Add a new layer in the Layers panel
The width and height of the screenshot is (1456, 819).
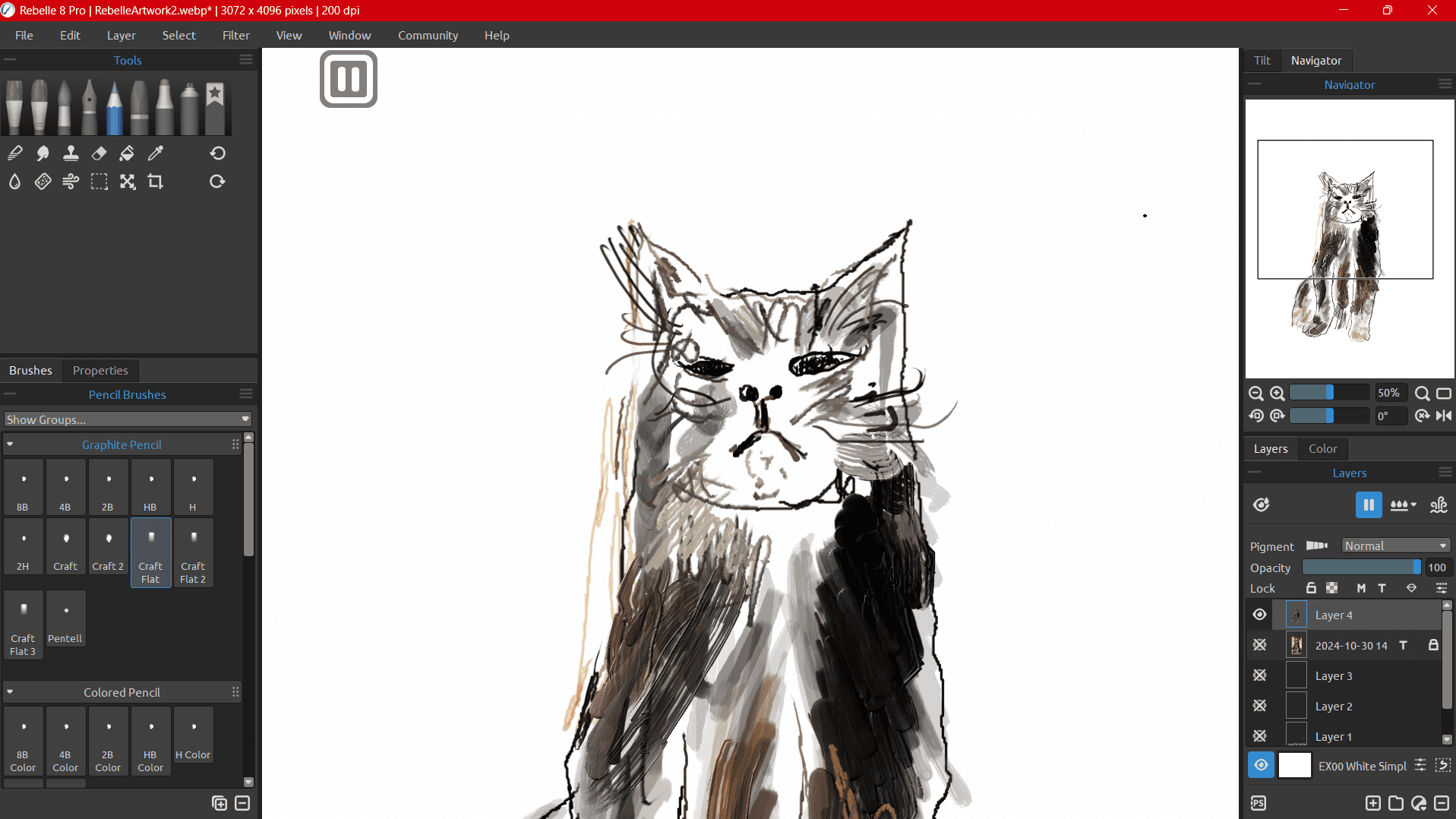1373,802
